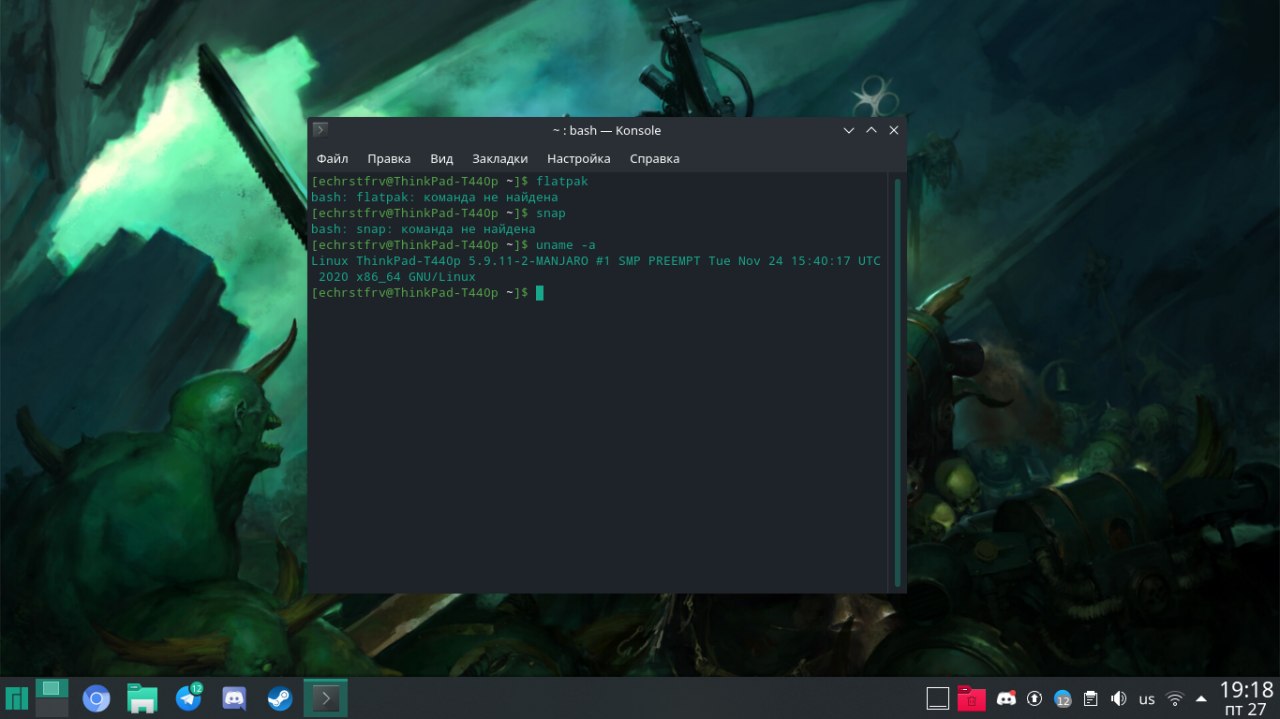Viewport: 1280px width, 719px height.
Task: Open the Закладки menu
Action: pos(500,159)
